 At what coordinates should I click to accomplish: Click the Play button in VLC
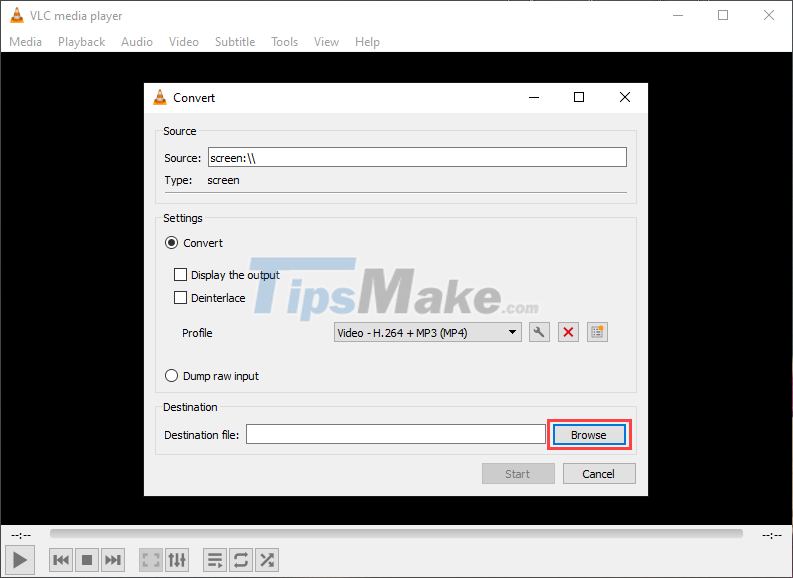(20, 560)
